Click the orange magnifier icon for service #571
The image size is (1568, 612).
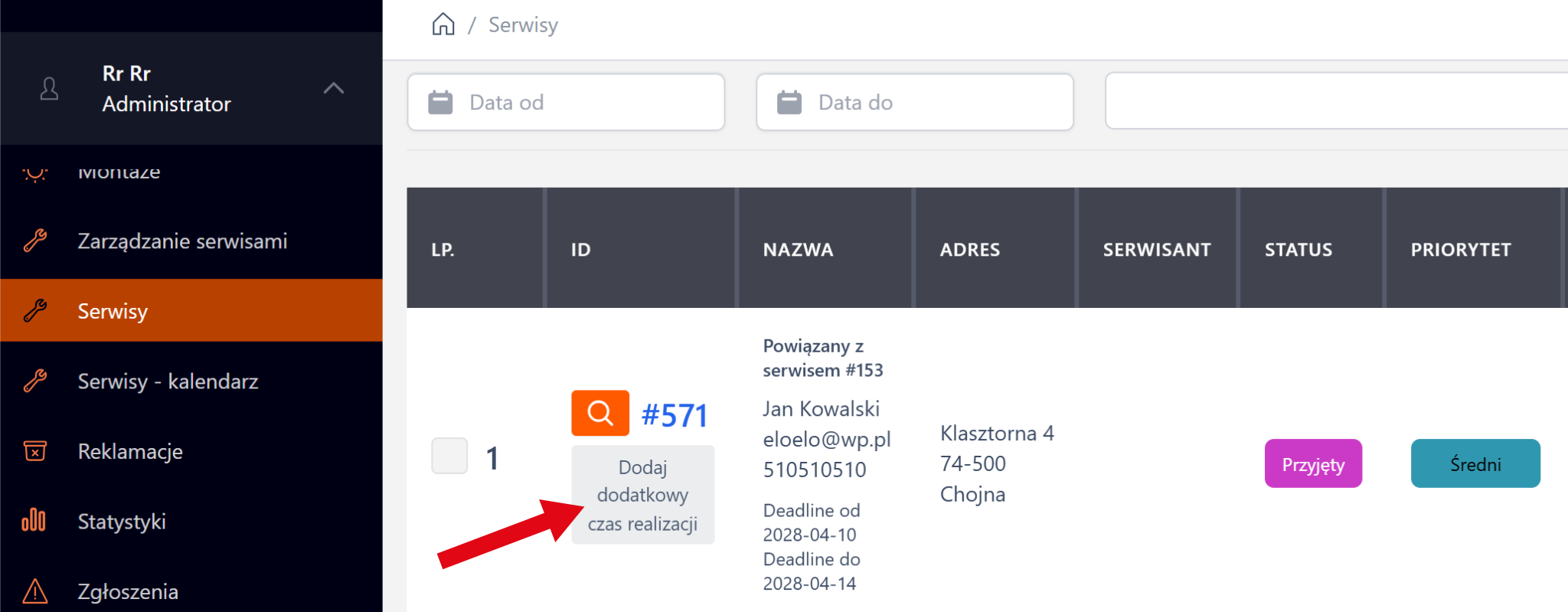[x=600, y=413]
